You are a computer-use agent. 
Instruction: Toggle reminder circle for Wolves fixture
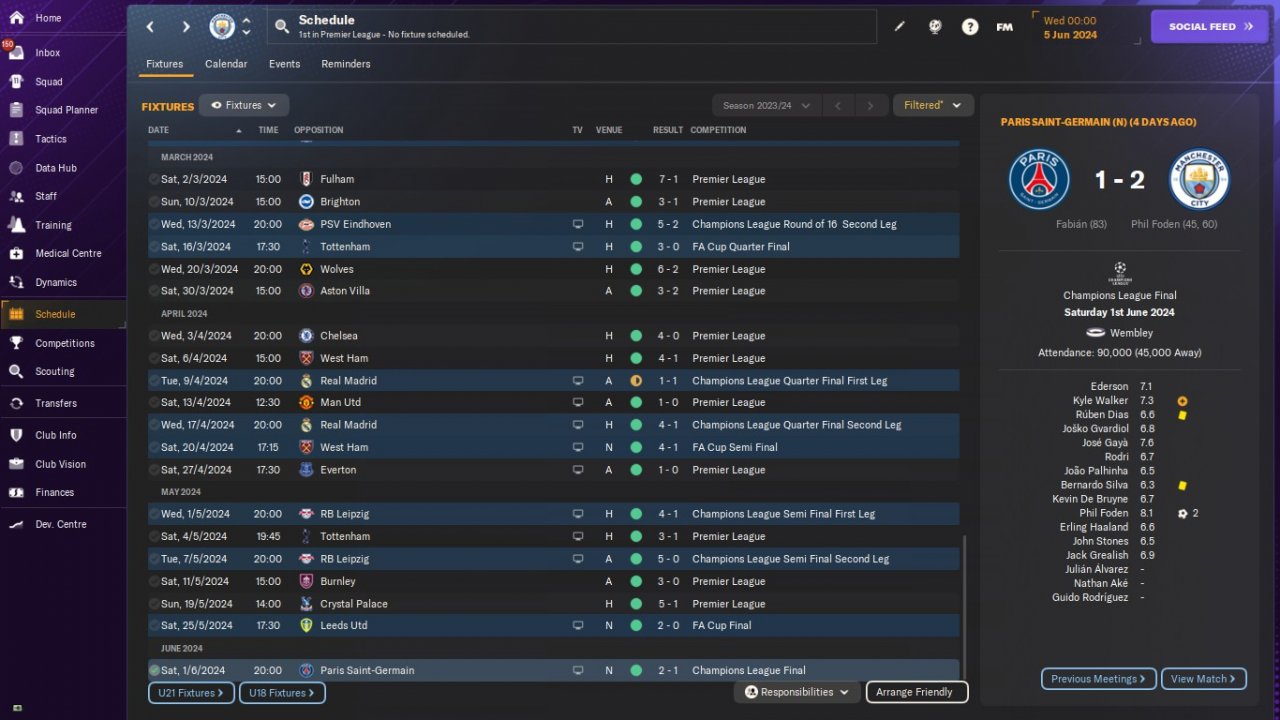click(x=154, y=269)
